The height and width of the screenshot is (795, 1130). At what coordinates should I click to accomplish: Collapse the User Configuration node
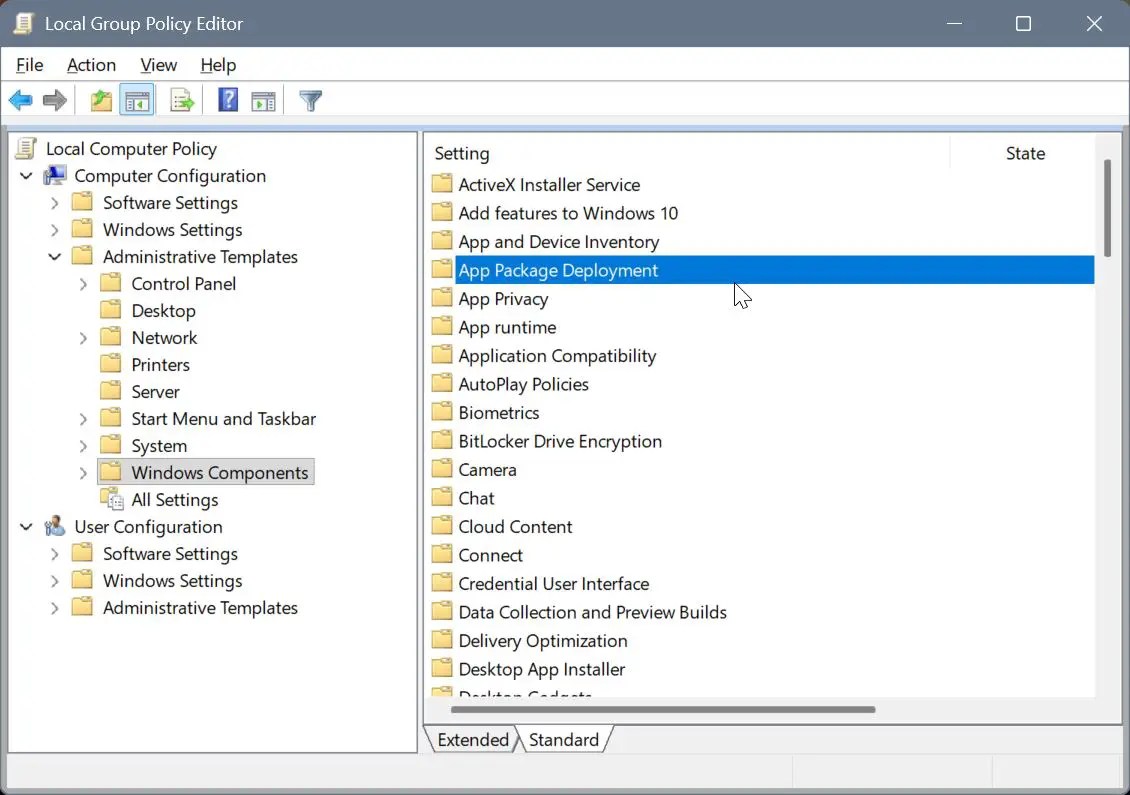[x=26, y=527]
